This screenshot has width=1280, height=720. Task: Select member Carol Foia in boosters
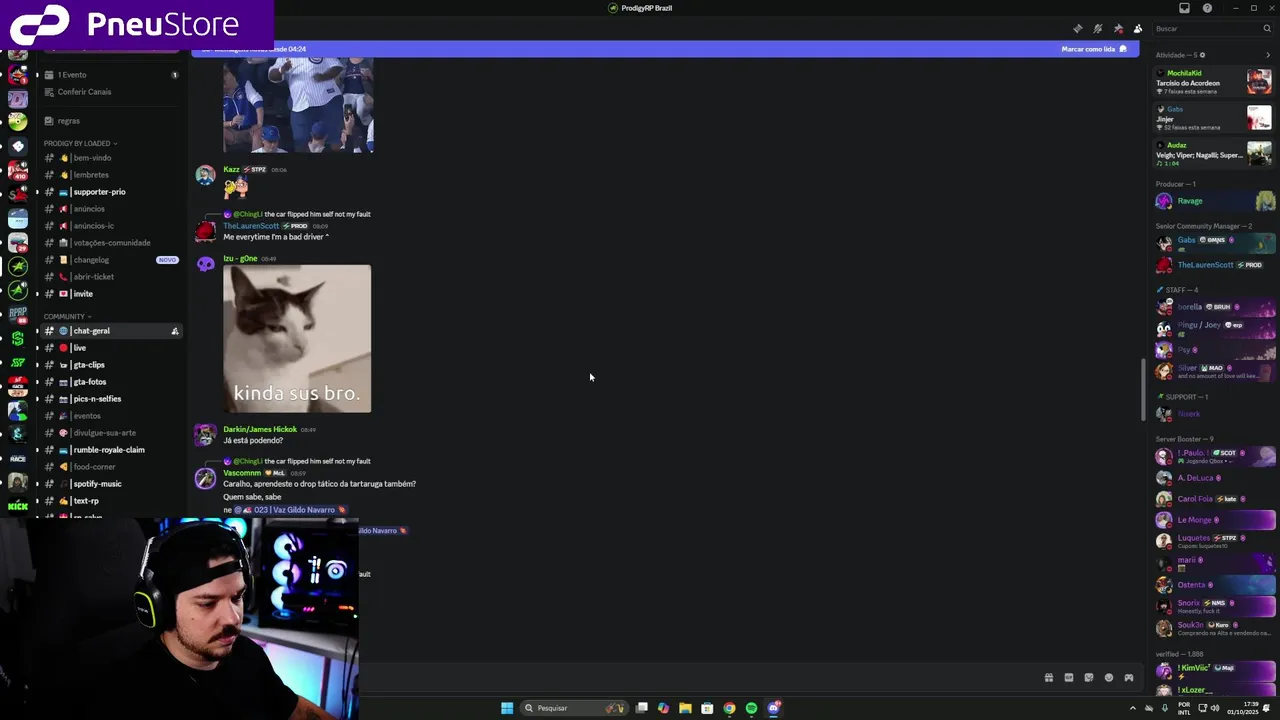1215,499
